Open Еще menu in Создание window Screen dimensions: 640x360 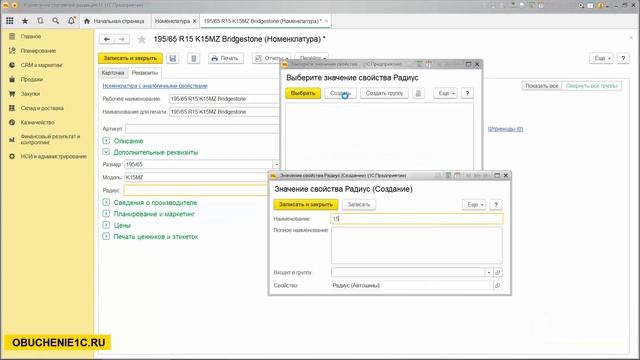point(474,204)
